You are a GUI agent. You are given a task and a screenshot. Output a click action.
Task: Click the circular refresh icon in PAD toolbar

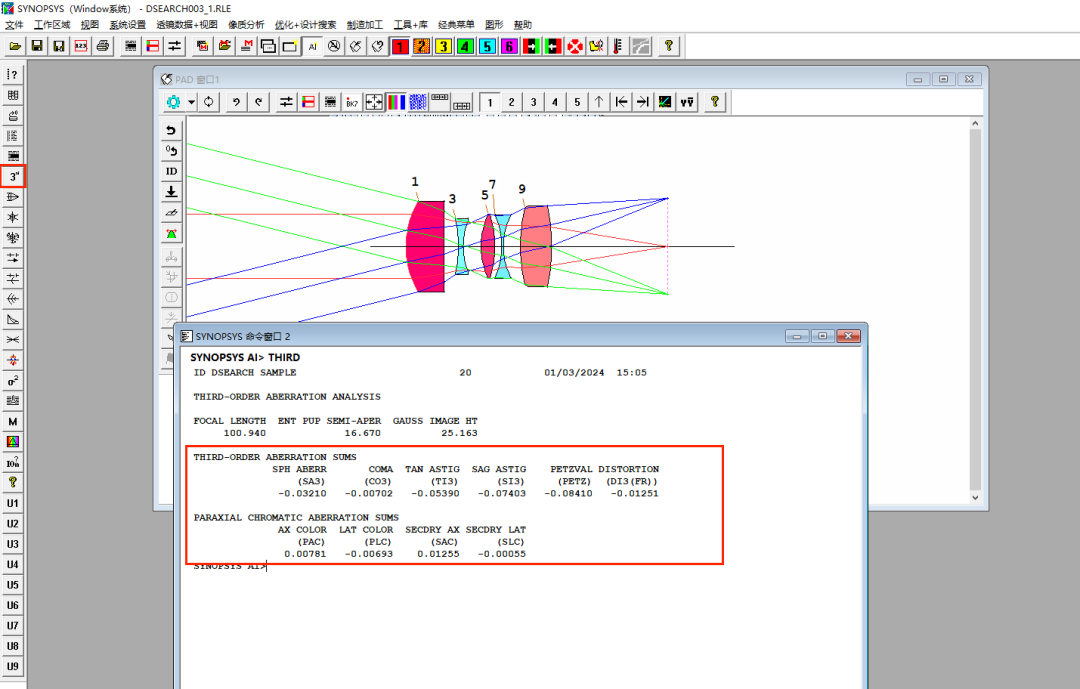coord(208,102)
